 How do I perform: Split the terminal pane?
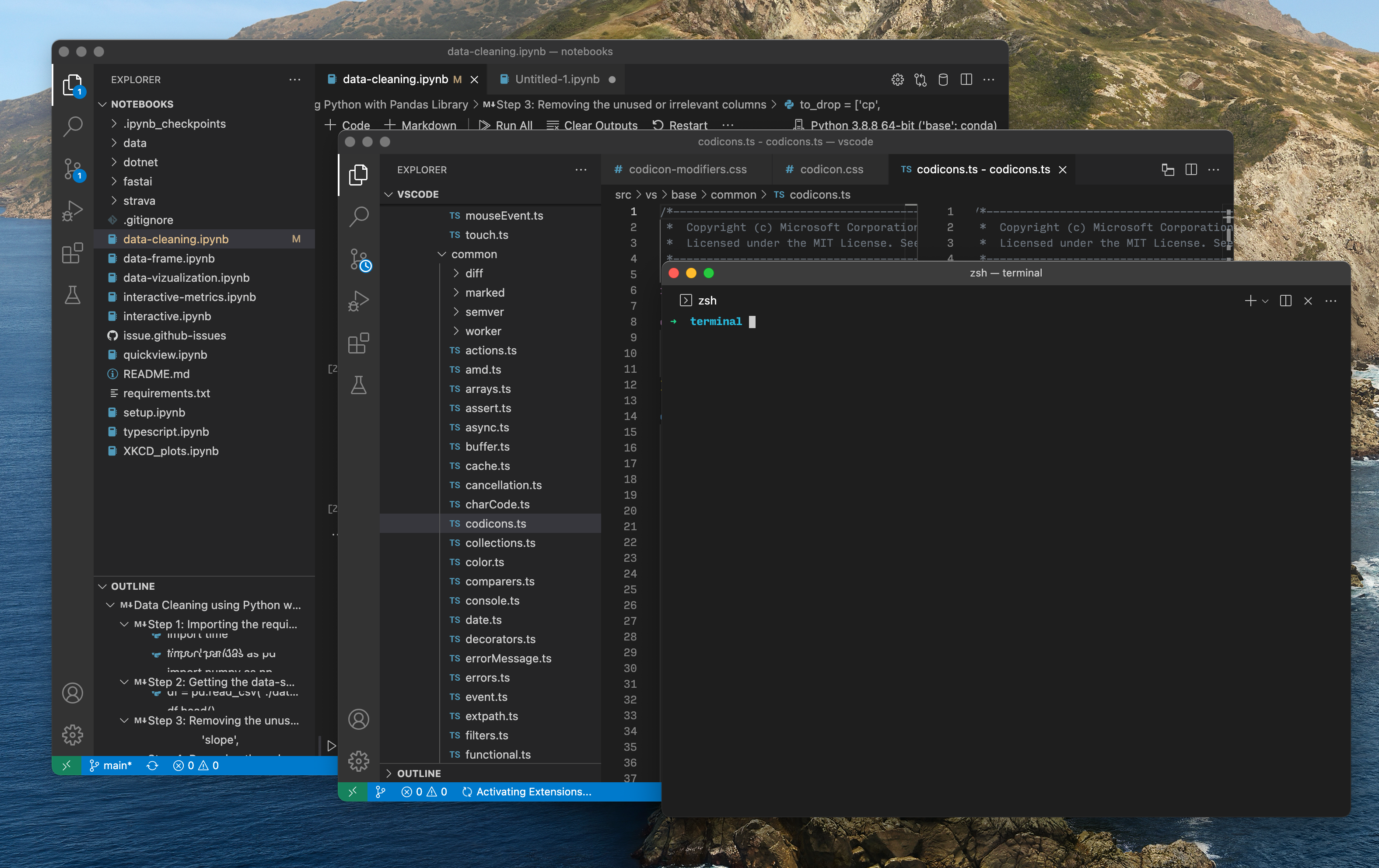(x=1285, y=301)
